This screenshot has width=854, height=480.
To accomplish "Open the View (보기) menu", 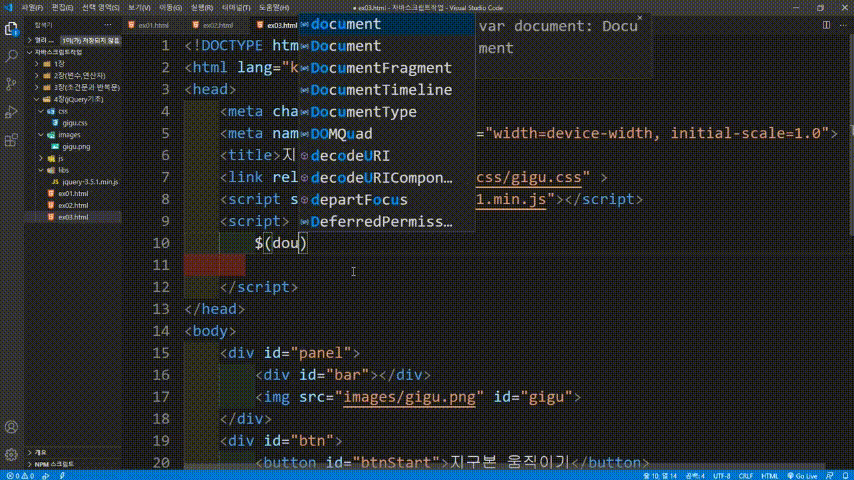I will (139, 8).
